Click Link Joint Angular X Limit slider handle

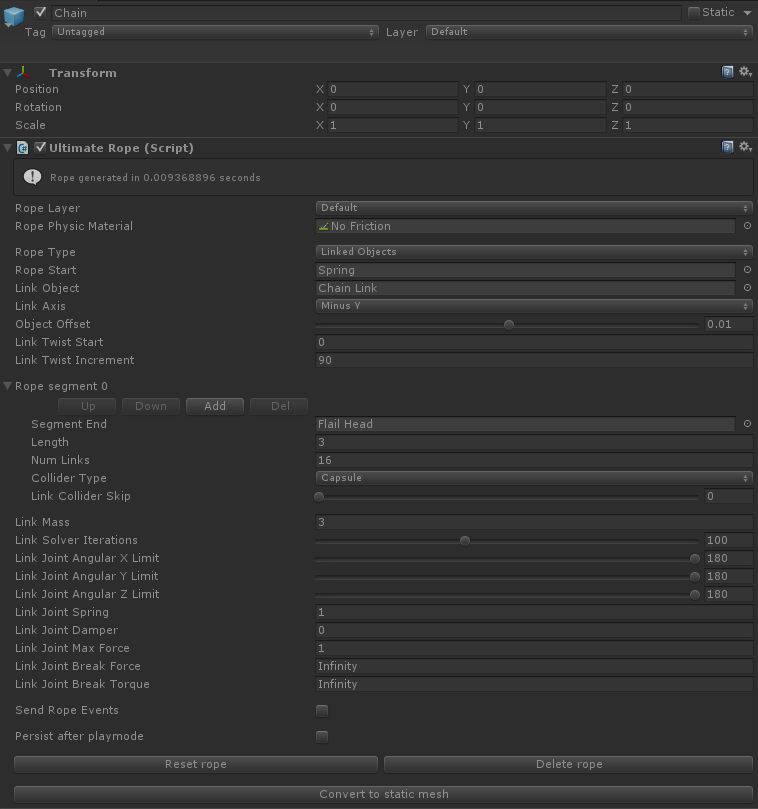(695, 558)
